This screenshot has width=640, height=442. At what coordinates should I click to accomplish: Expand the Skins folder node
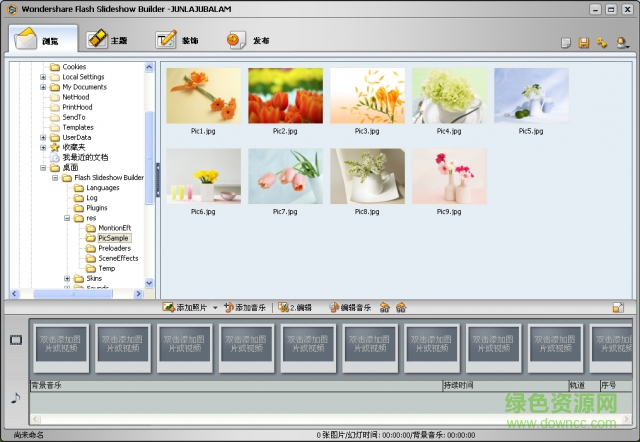tap(67, 278)
